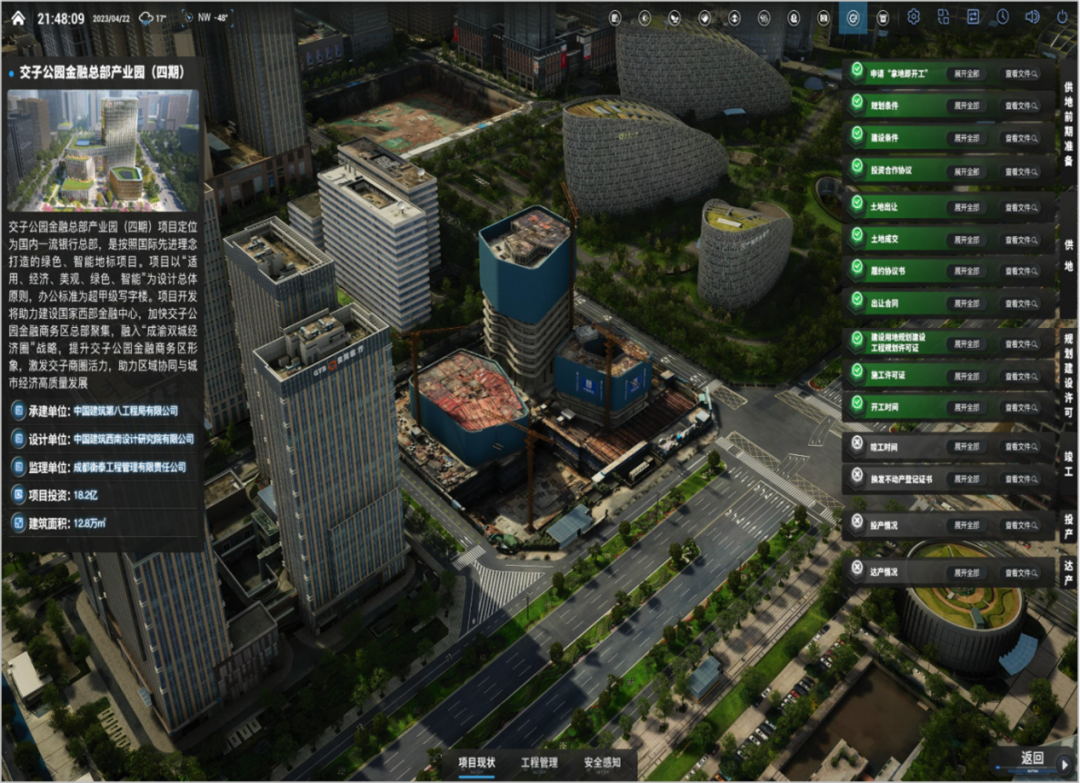
Task: Click the weather cloud icon beside the date
Action: click(148, 18)
